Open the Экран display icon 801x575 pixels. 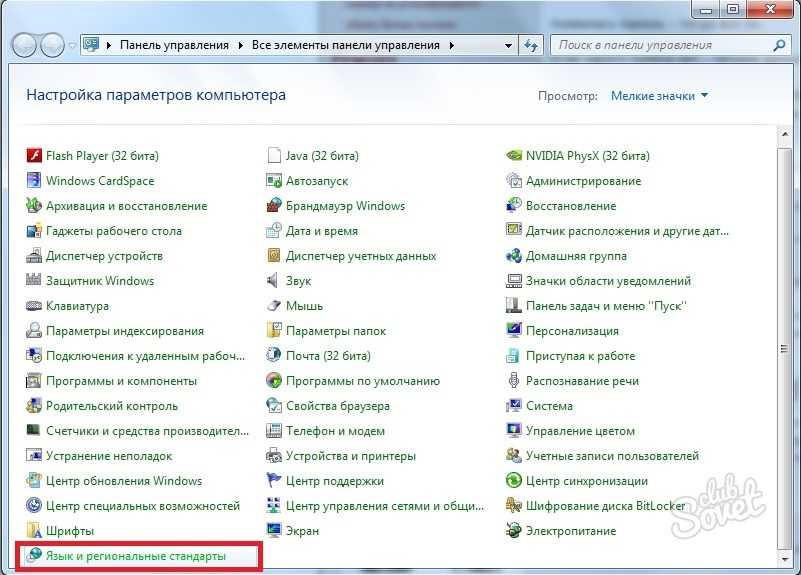[x=274, y=531]
